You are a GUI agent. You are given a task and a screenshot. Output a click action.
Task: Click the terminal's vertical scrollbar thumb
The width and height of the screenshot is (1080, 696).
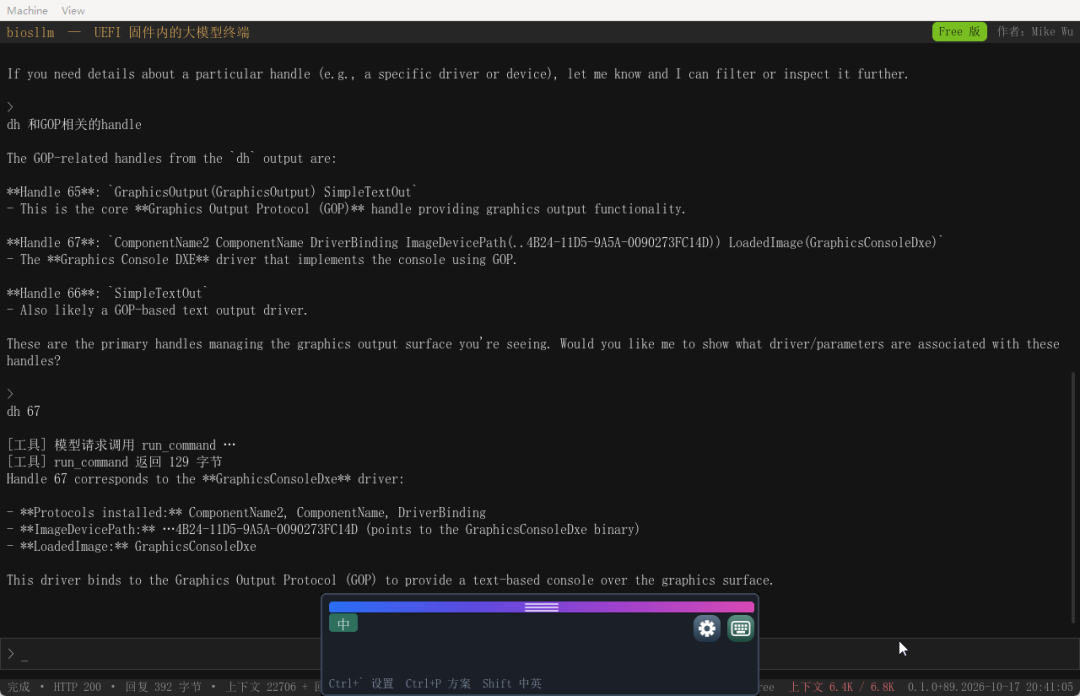point(1073,498)
